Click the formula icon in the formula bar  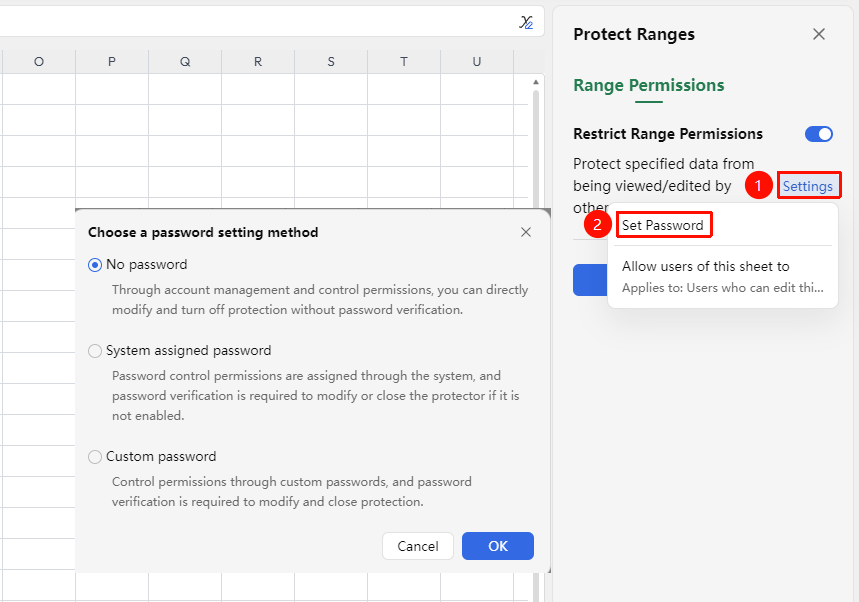point(526,22)
